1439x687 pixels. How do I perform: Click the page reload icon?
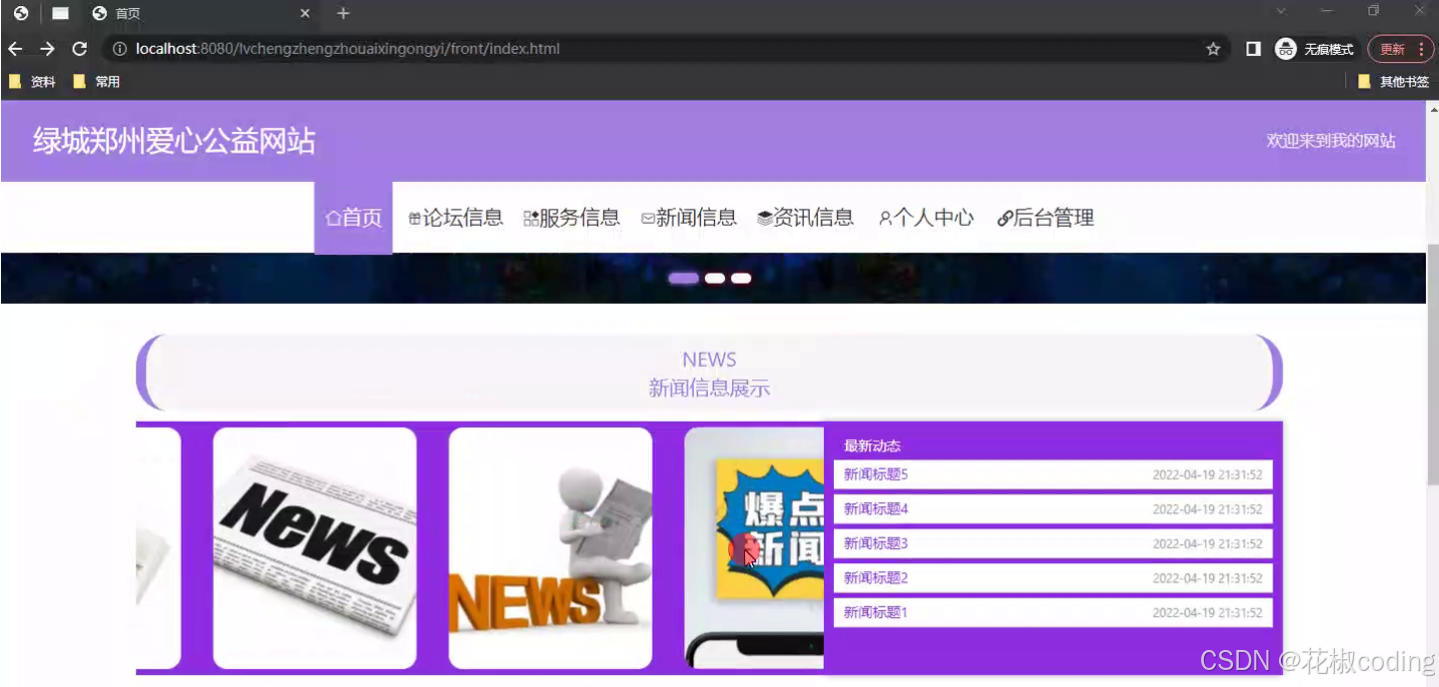[x=79, y=48]
